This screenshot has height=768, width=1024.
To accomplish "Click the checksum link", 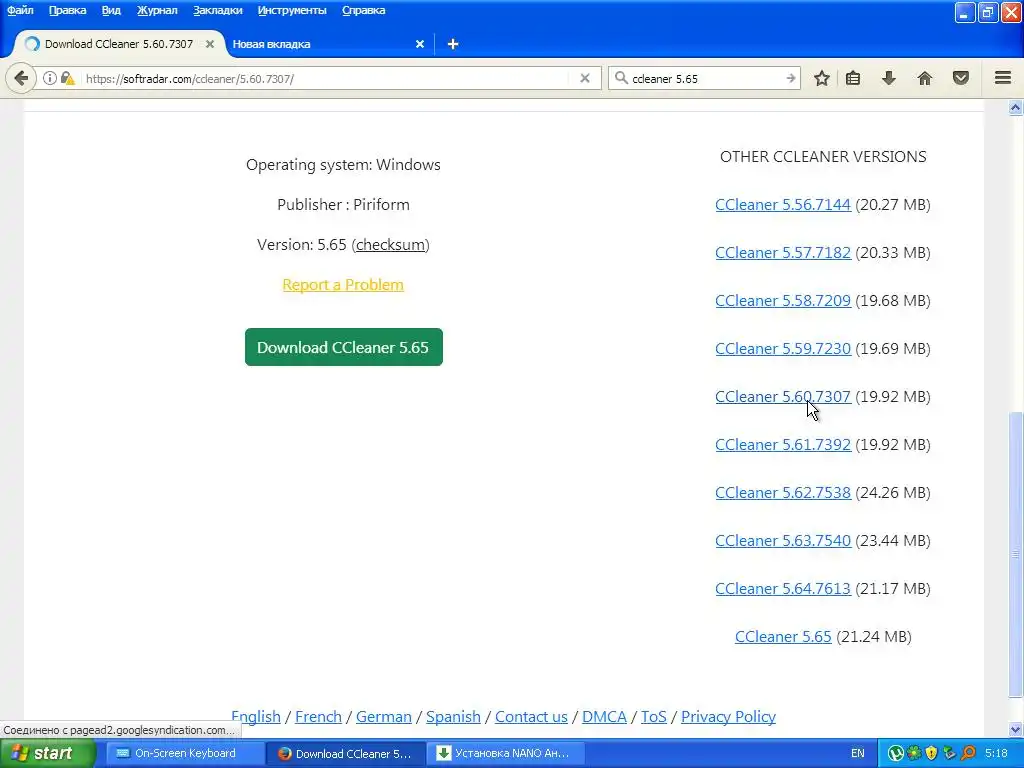I will pyautogui.click(x=391, y=245).
